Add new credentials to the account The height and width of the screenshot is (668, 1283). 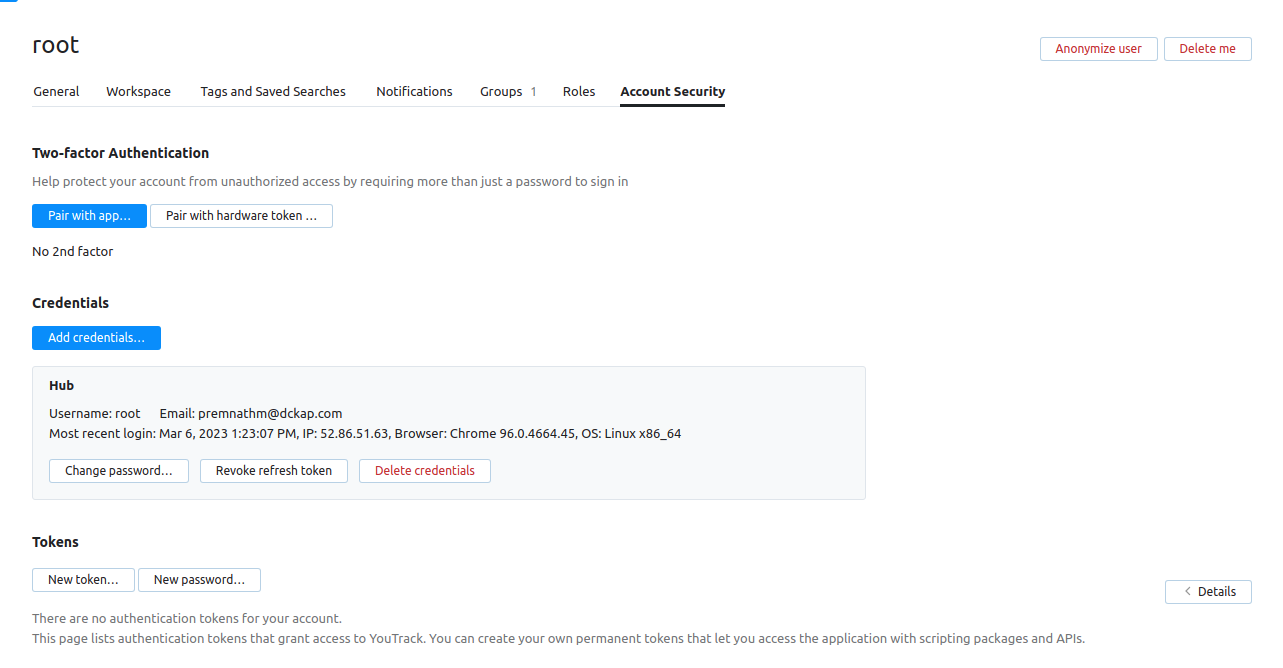click(96, 337)
